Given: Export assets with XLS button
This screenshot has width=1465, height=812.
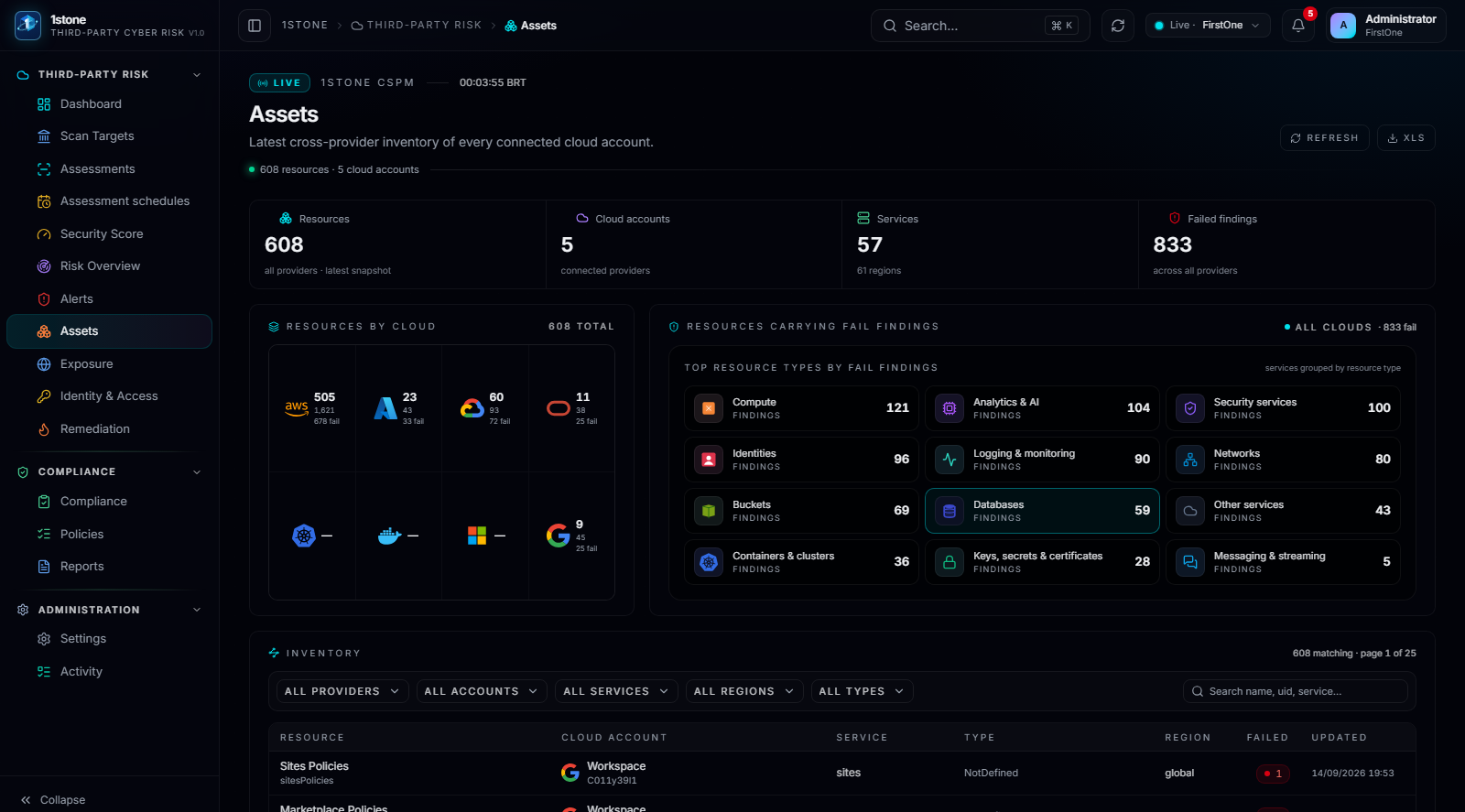Looking at the screenshot, I should pos(1405,138).
